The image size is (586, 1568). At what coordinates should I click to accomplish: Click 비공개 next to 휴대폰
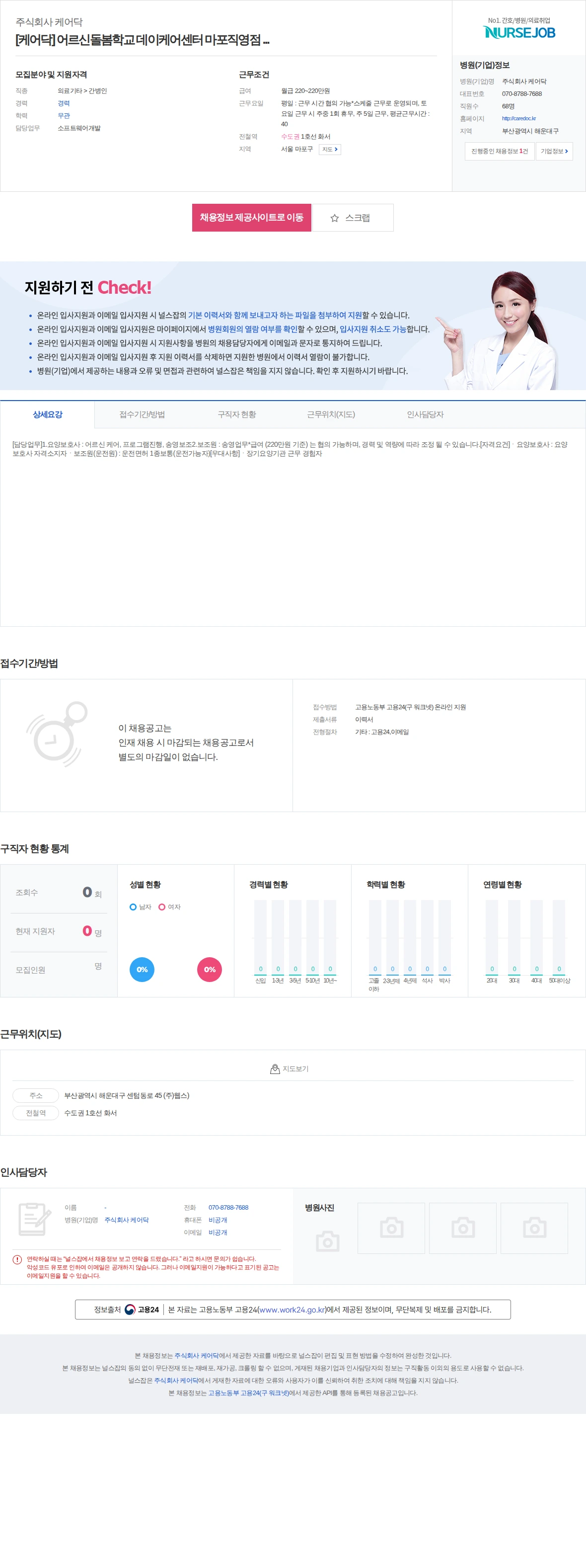click(218, 1220)
